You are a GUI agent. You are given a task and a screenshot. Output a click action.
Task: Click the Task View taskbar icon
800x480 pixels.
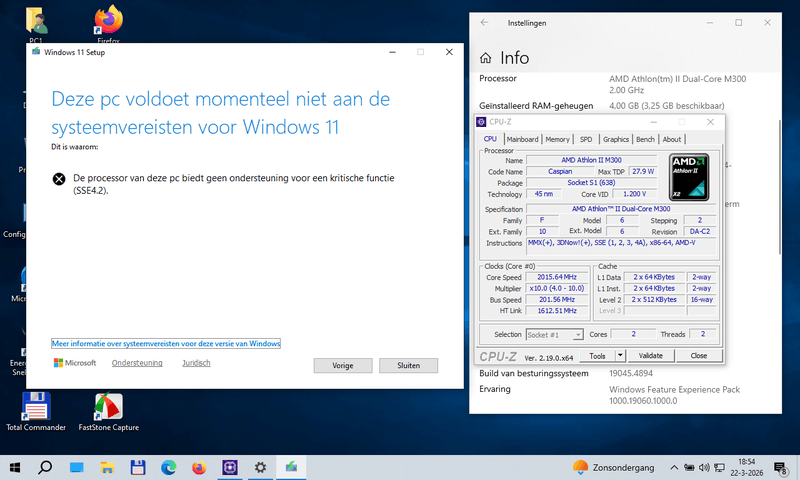tap(77, 467)
